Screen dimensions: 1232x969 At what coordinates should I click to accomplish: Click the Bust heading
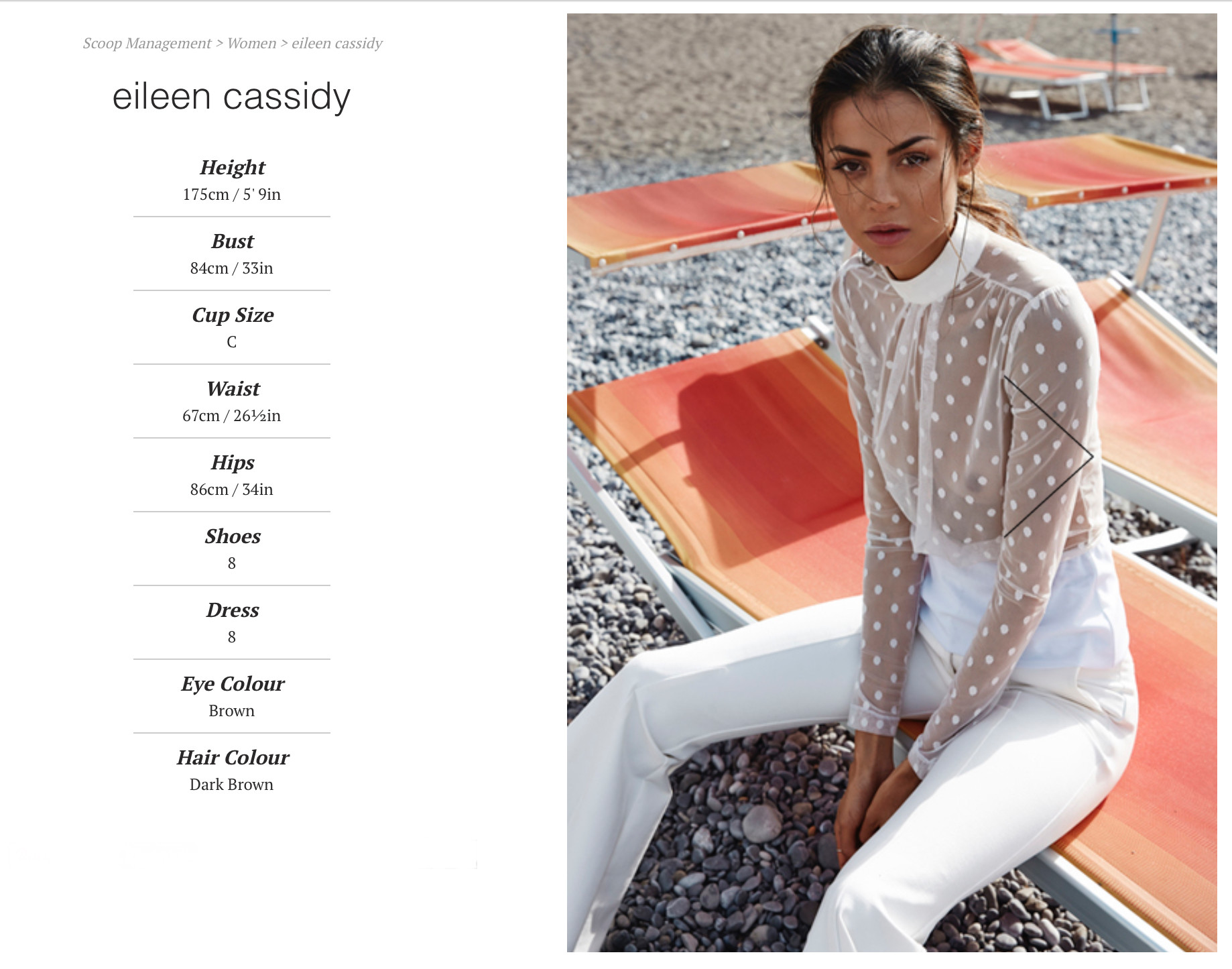pyautogui.click(x=232, y=241)
